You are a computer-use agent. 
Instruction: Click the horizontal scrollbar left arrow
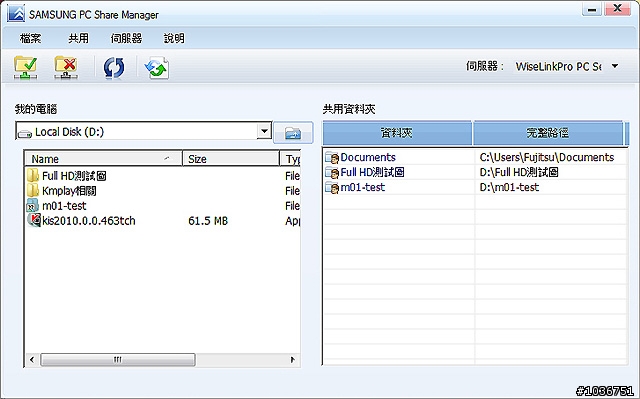32,360
